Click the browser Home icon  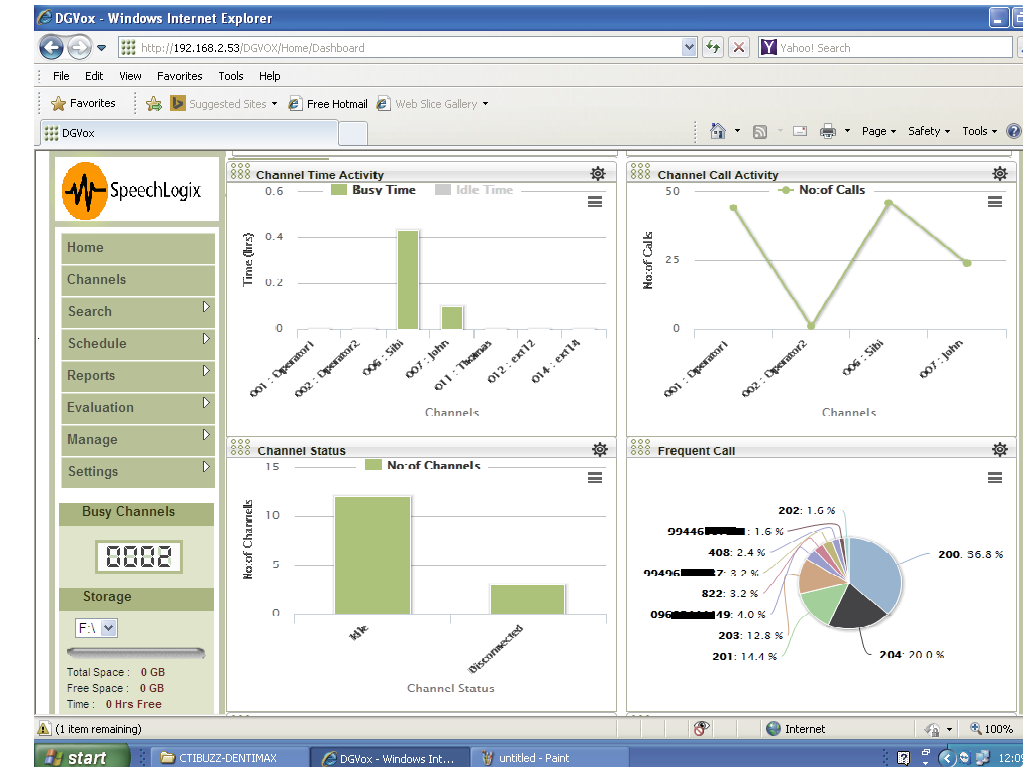click(717, 131)
